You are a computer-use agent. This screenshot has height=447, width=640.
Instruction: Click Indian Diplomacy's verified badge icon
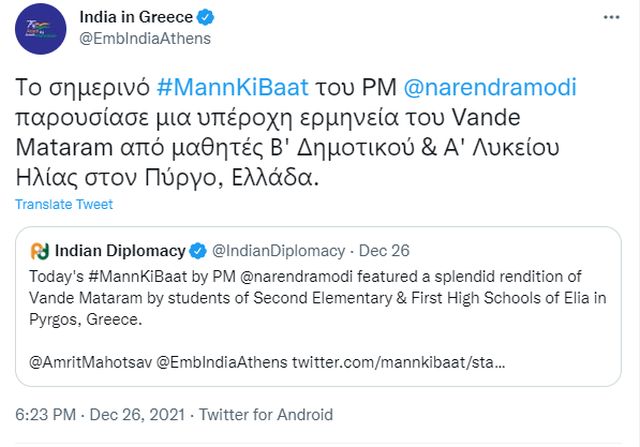click(199, 250)
